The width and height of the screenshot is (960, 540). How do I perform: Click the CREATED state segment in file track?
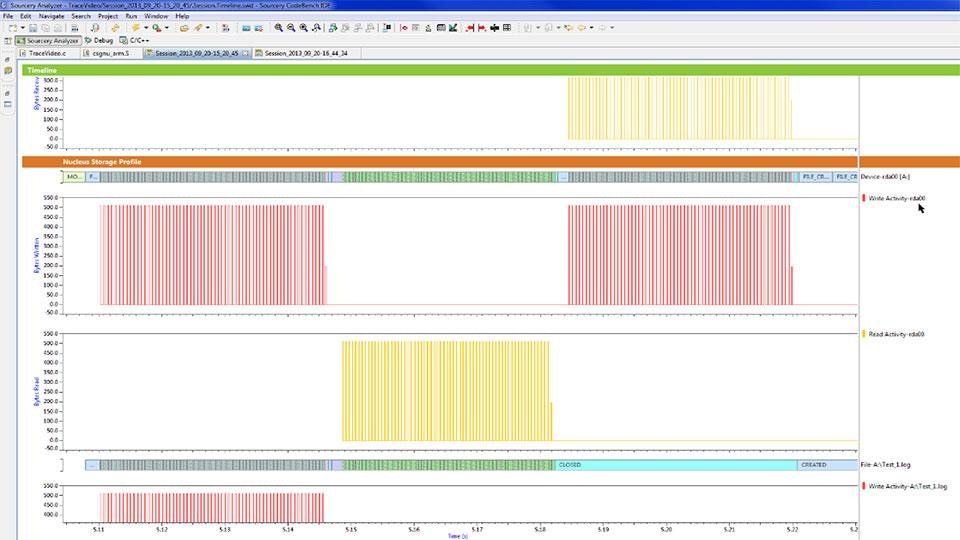pos(827,465)
